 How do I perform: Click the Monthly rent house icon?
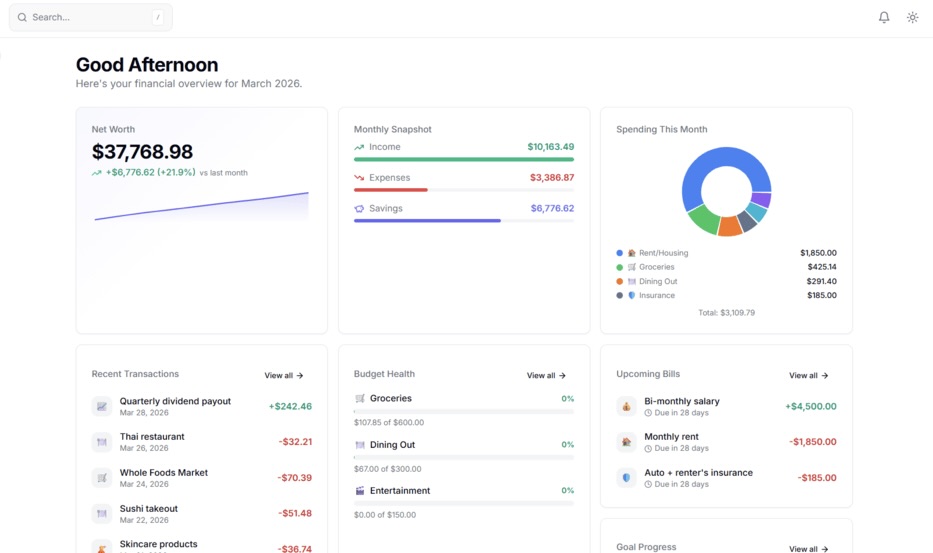coord(626,442)
